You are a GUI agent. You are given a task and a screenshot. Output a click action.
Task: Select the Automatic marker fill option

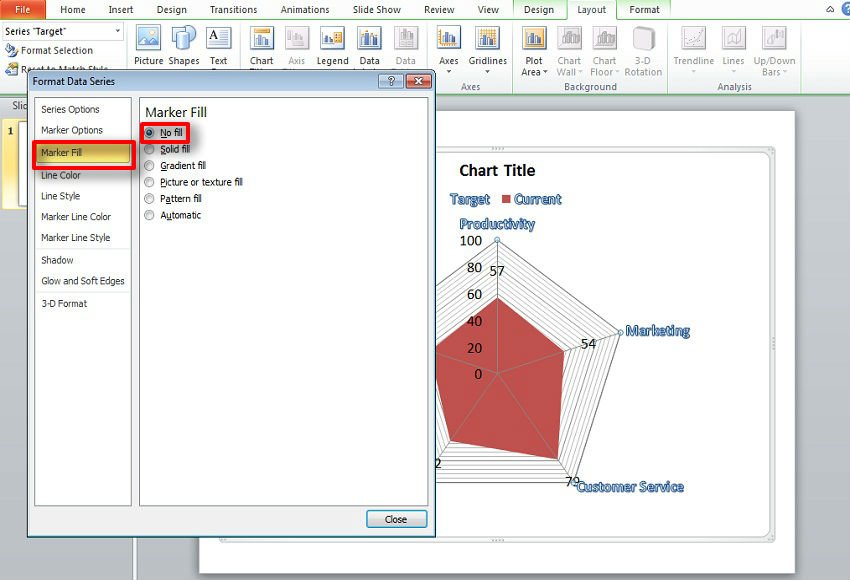[x=150, y=215]
